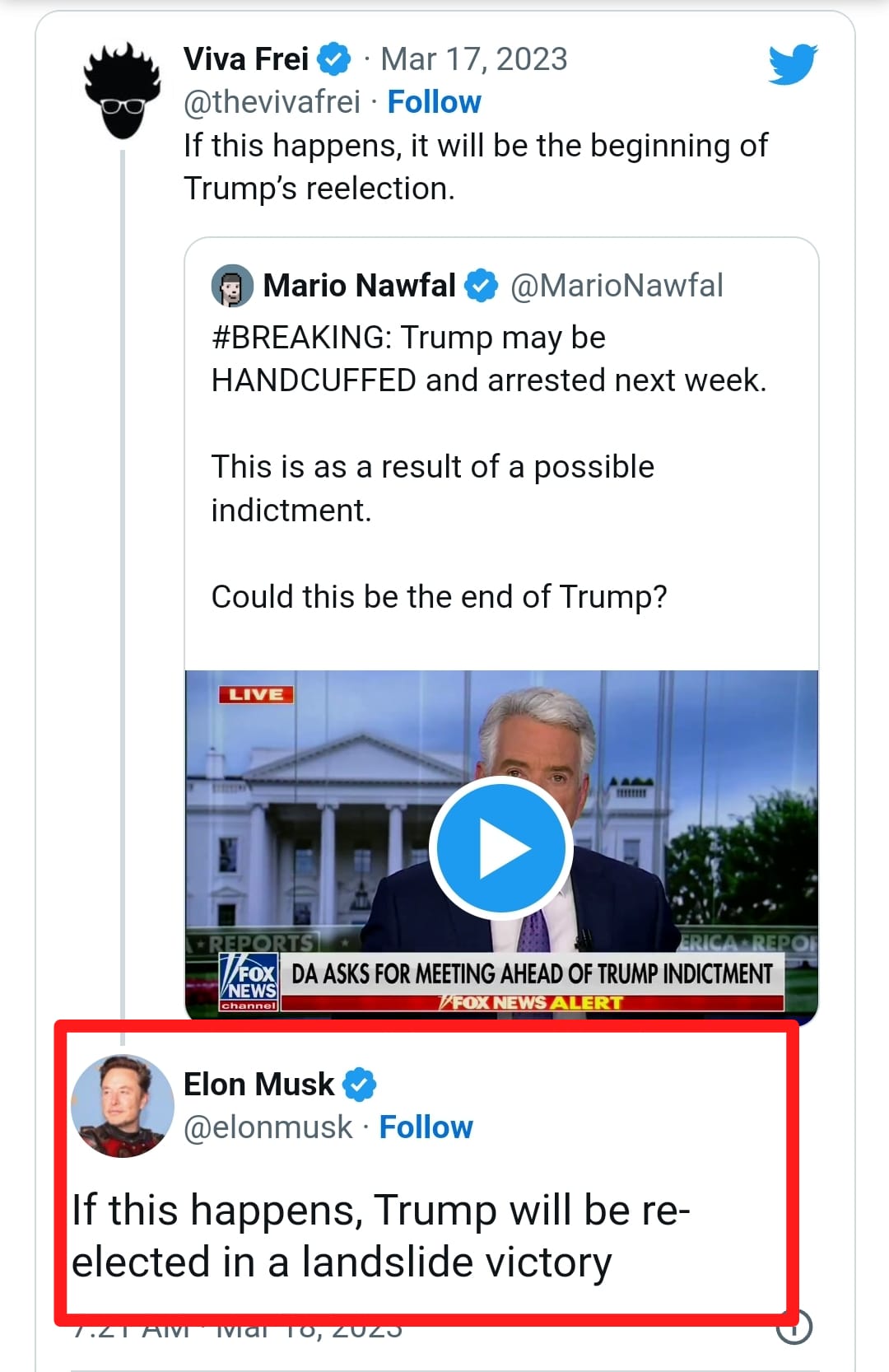Open Mario Nawfal's small avatar

(232, 286)
